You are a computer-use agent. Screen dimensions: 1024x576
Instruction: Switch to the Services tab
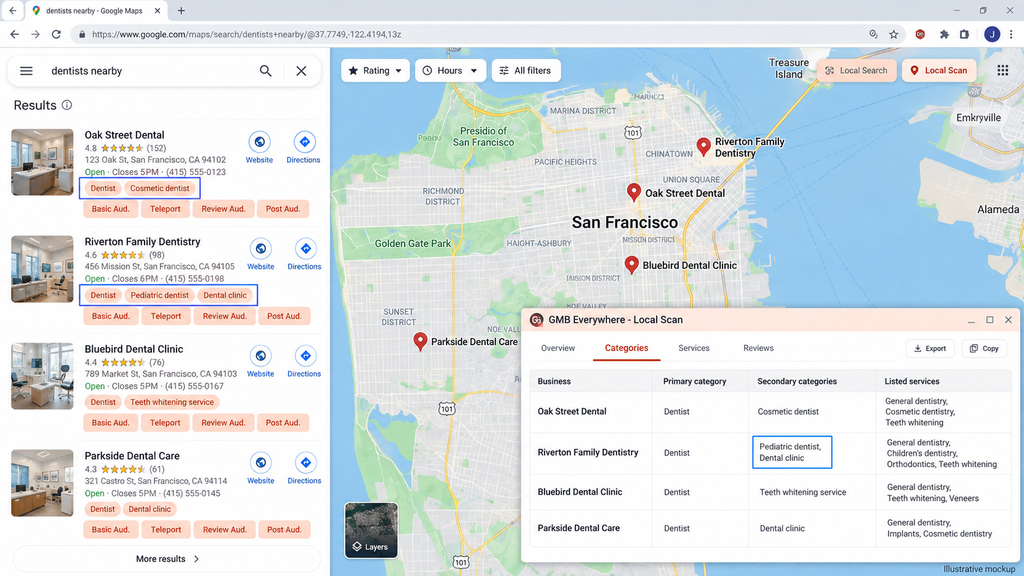pyautogui.click(x=694, y=348)
